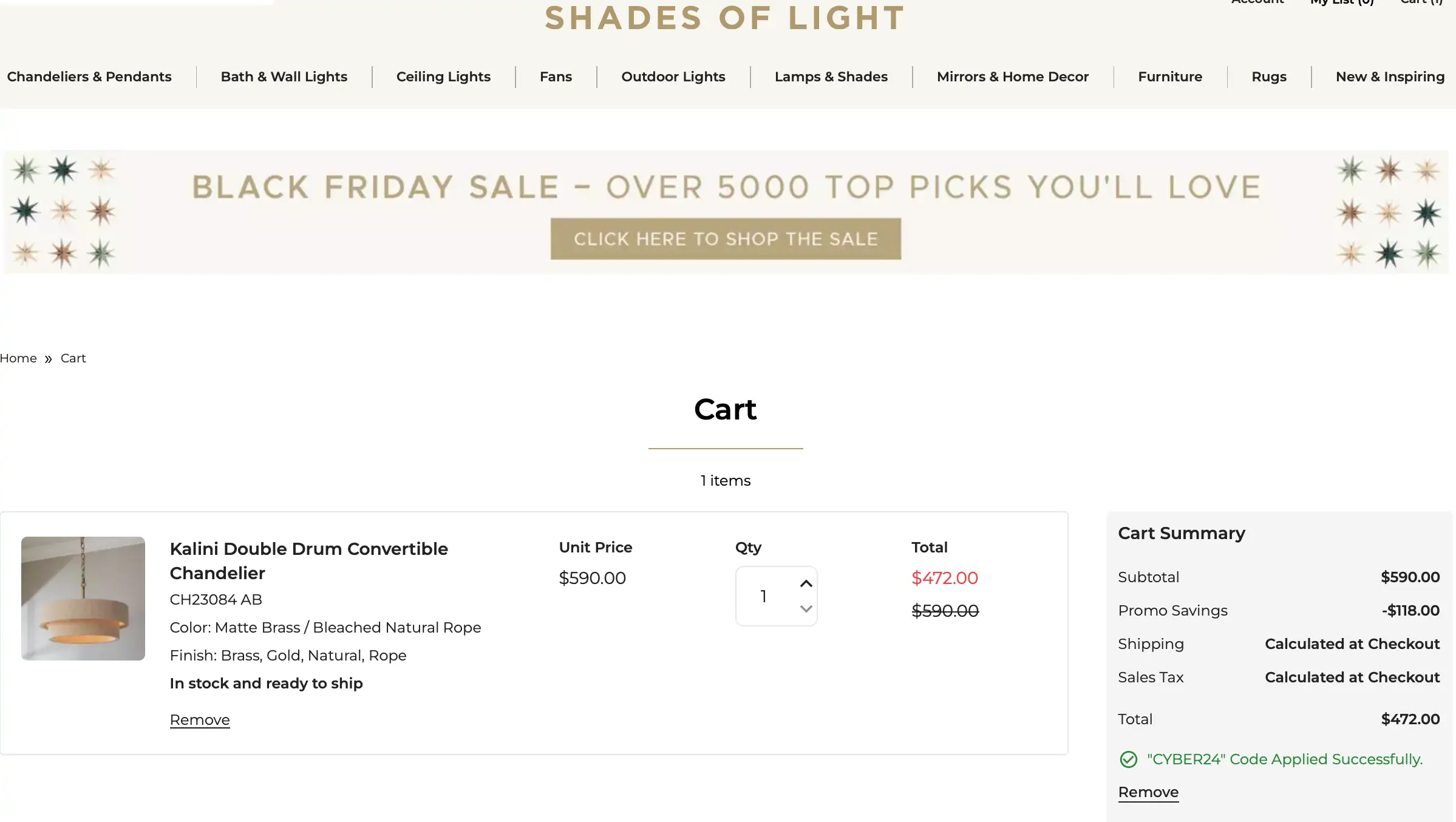View the Cart contents
This screenshot has height=822, width=1456.
click(1421, 3)
